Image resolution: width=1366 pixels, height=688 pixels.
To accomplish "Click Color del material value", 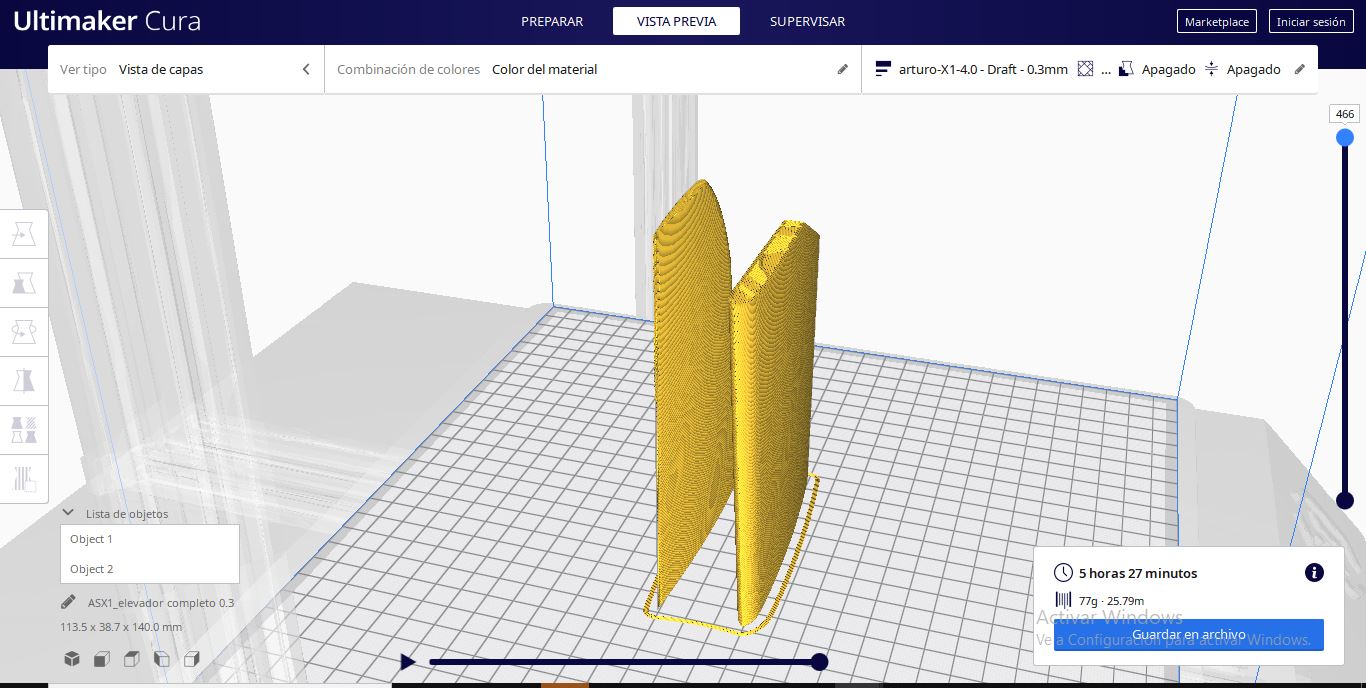I will [545, 69].
